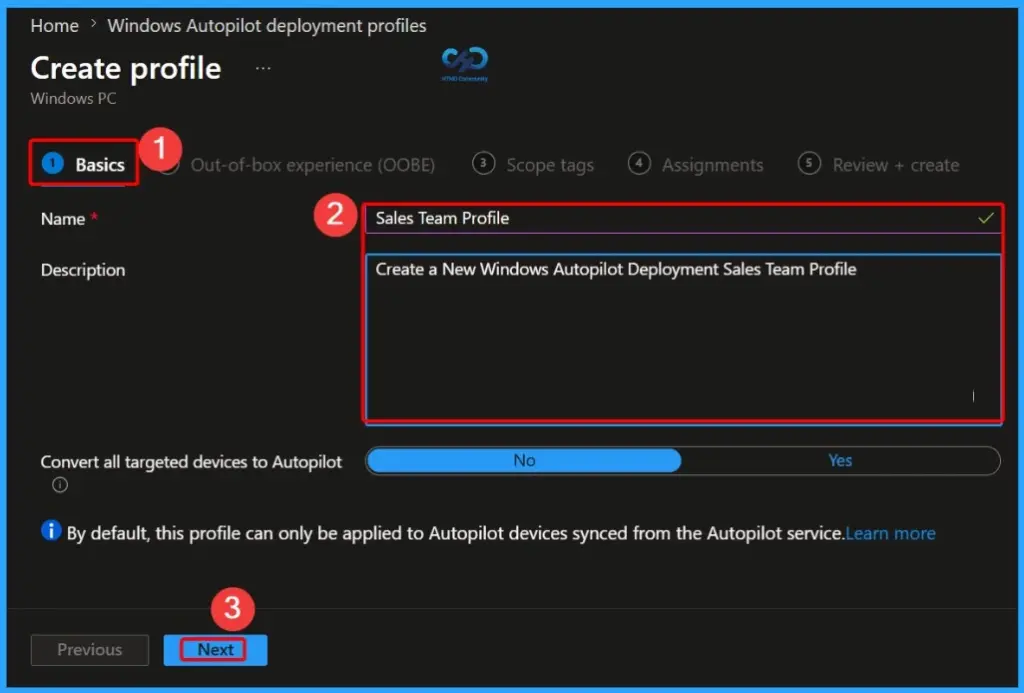This screenshot has width=1024, height=693.
Task: Go to the Scope tags step
Action: [x=533, y=165]
